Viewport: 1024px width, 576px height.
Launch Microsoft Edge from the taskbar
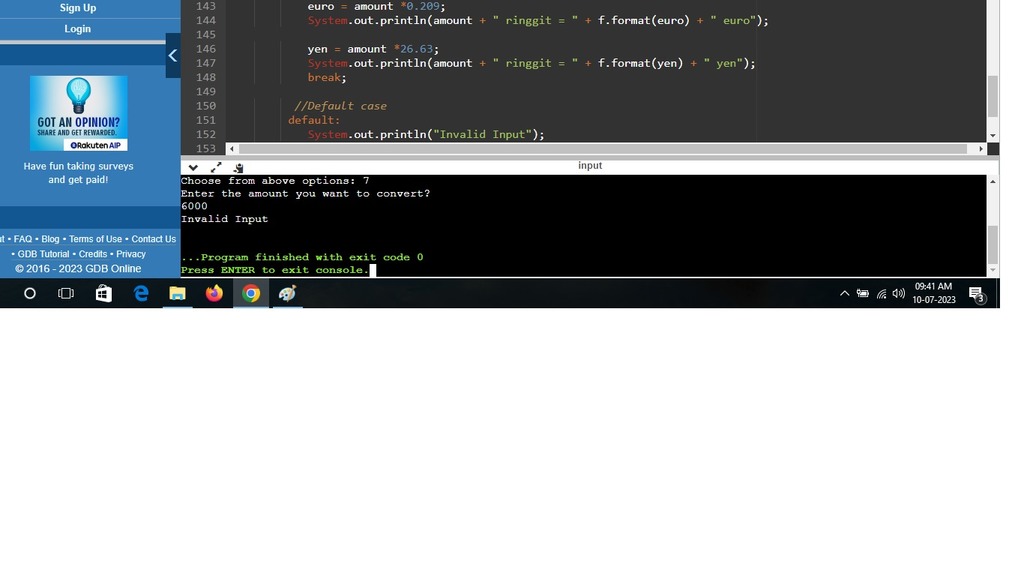point(140,294)
